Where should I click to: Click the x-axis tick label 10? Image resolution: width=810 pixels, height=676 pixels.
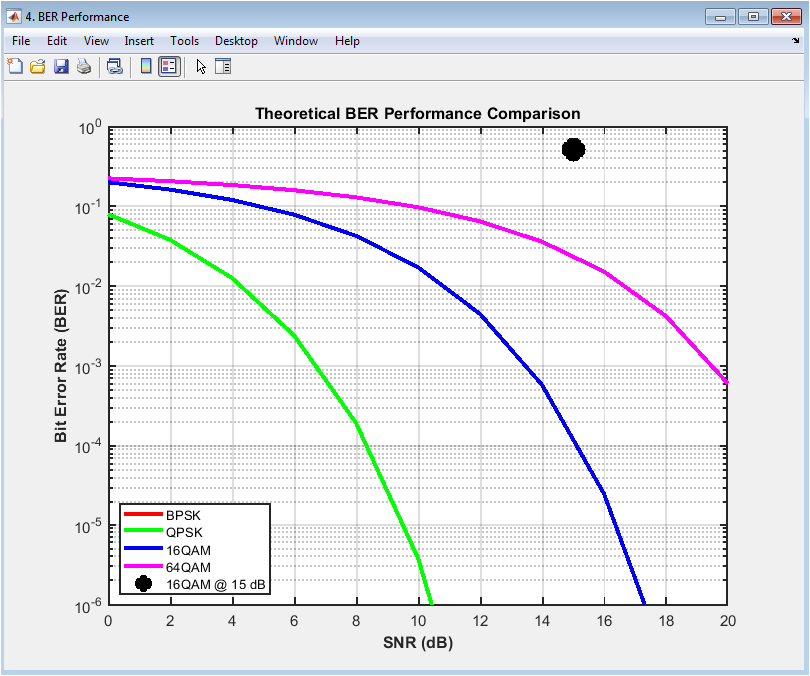pos(418,621)
